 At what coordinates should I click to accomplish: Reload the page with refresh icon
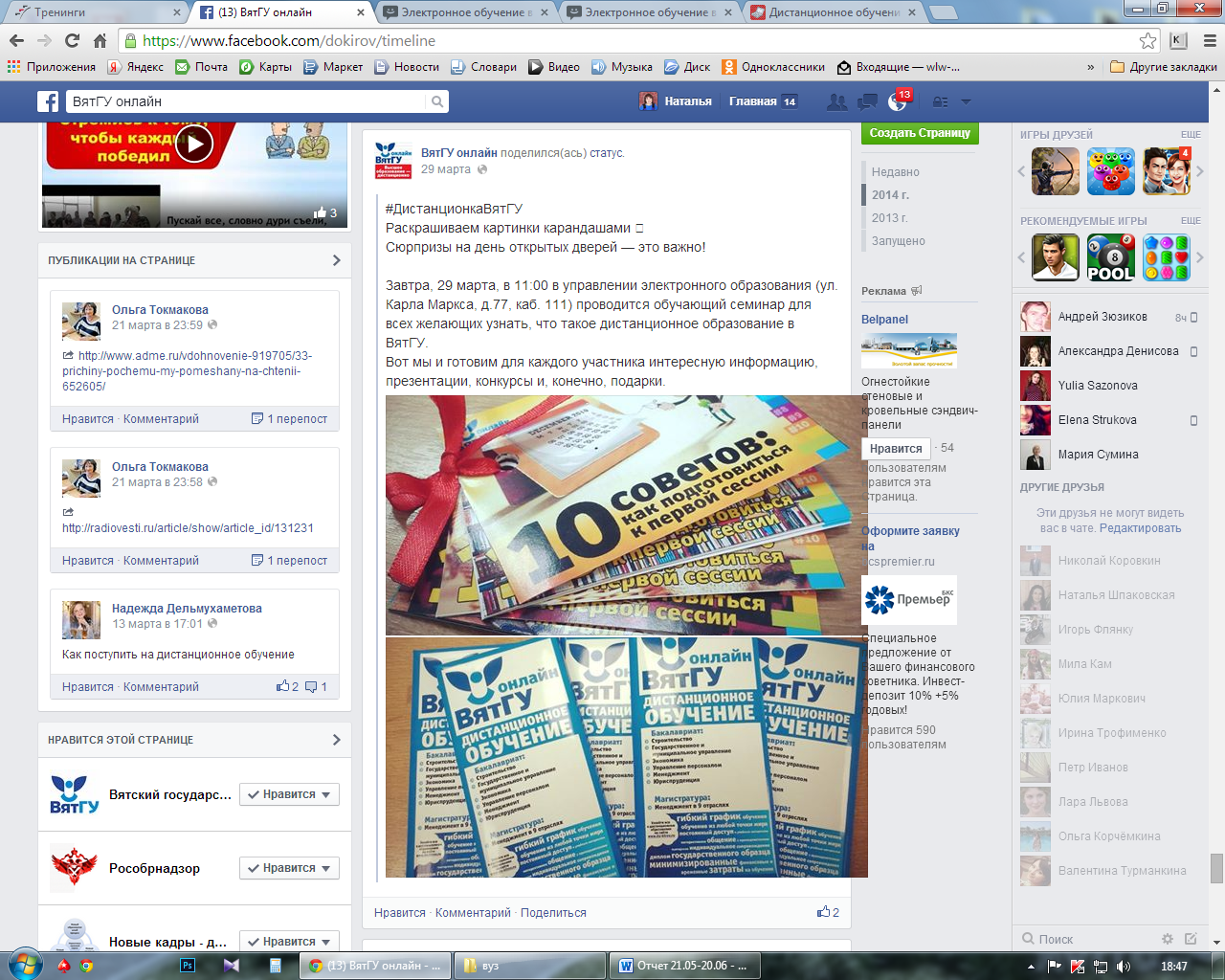pos(72,40)
